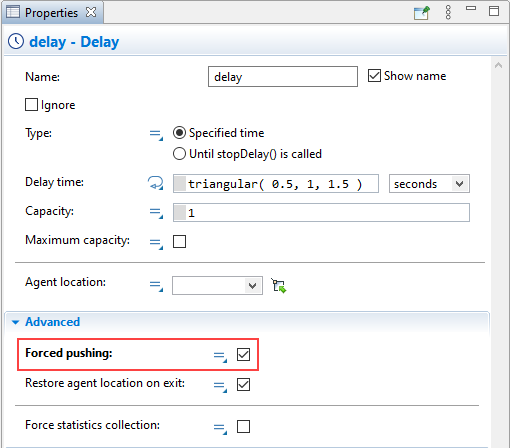Click the scrollbar up arrow
510x448 pixels.
pos(498,65)
